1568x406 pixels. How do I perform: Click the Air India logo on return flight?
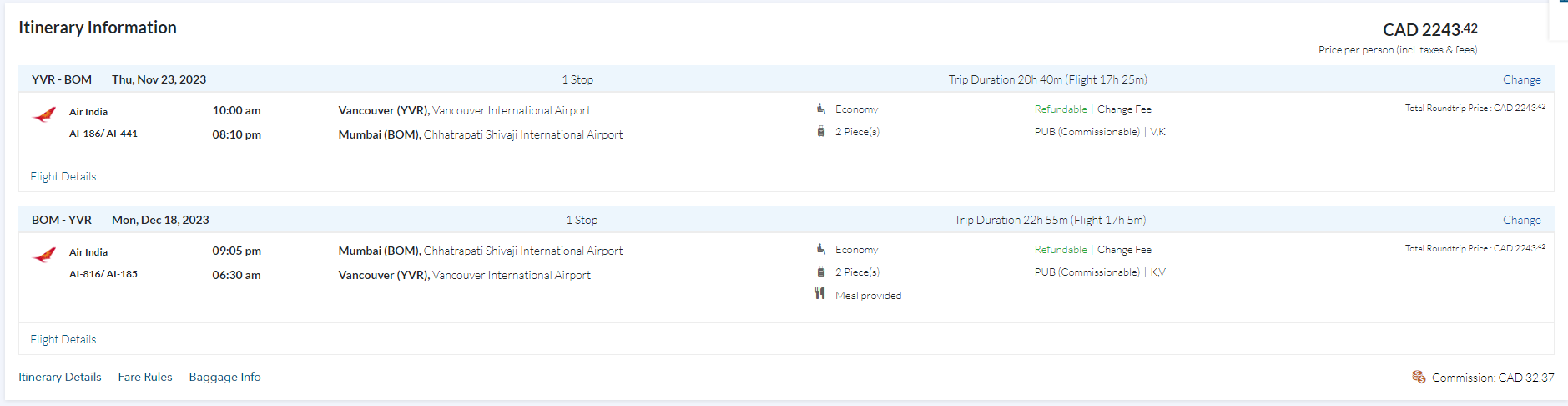pyautogui.click(x=44, y=255)
